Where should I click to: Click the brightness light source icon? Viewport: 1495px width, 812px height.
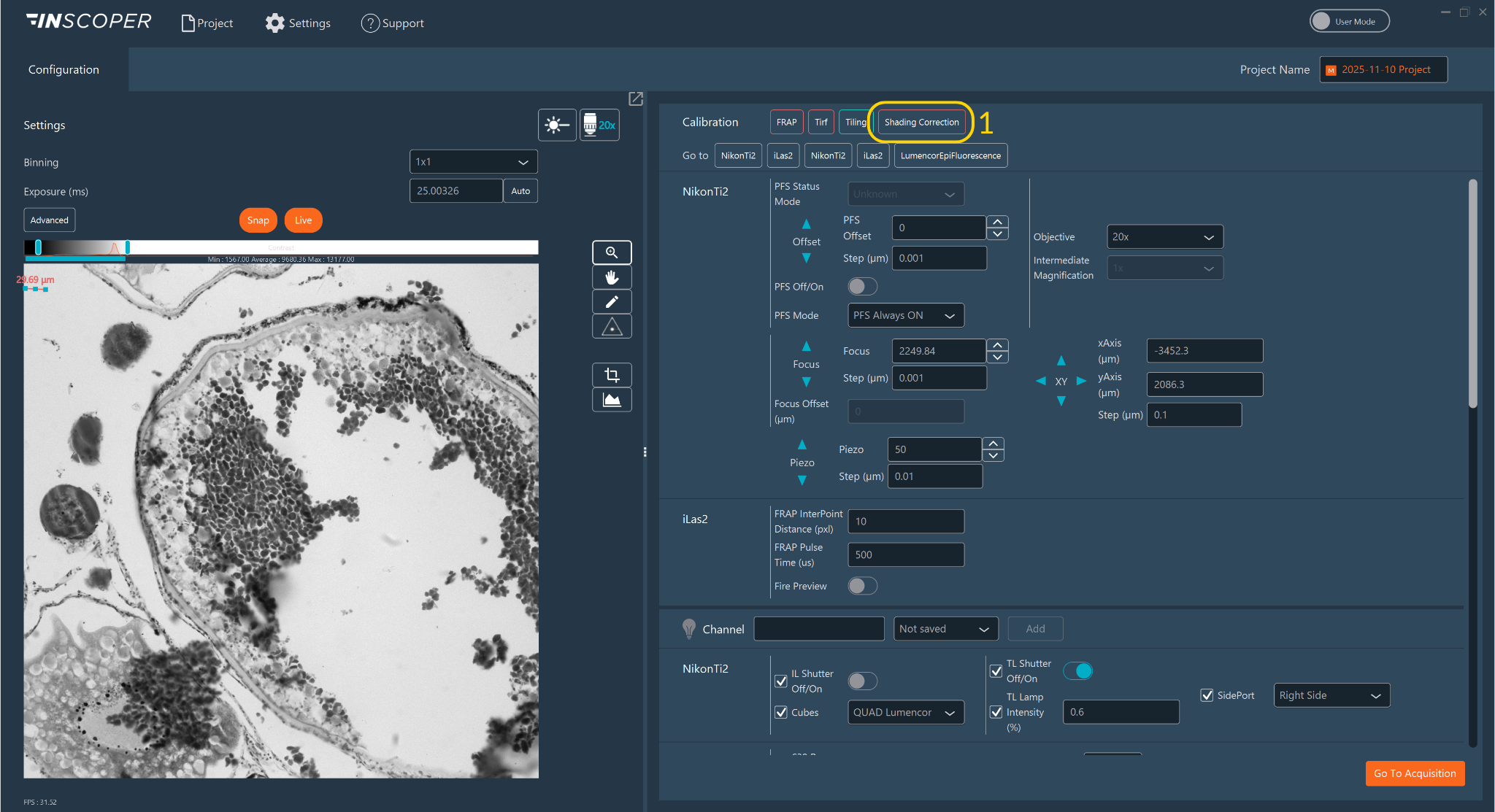tap(557, 125)
